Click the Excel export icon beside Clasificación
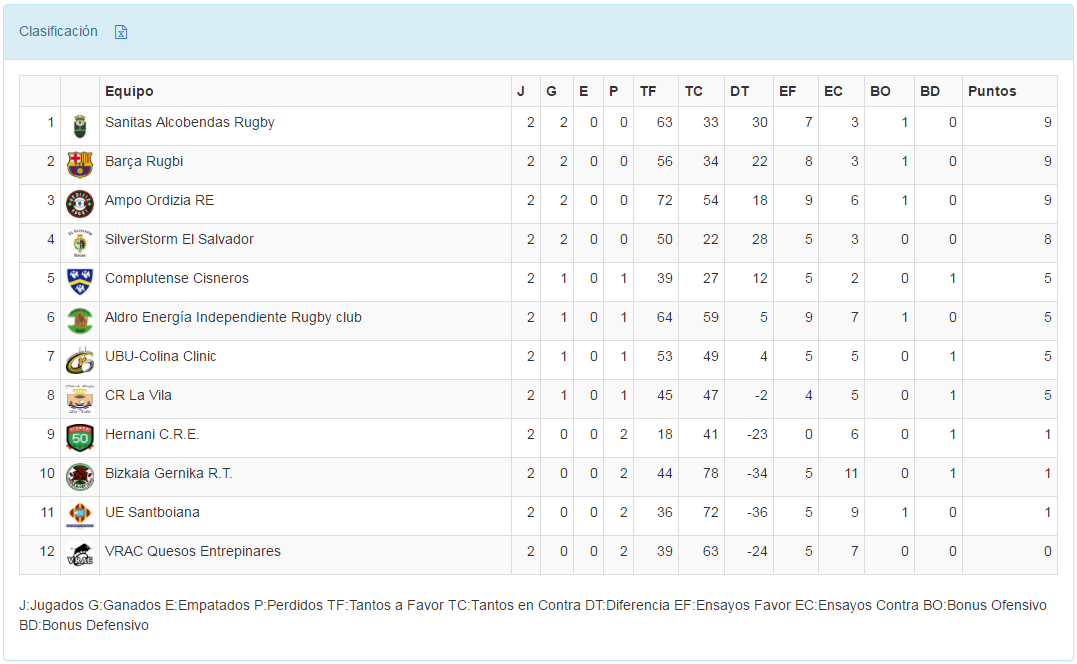 point(121,32)
